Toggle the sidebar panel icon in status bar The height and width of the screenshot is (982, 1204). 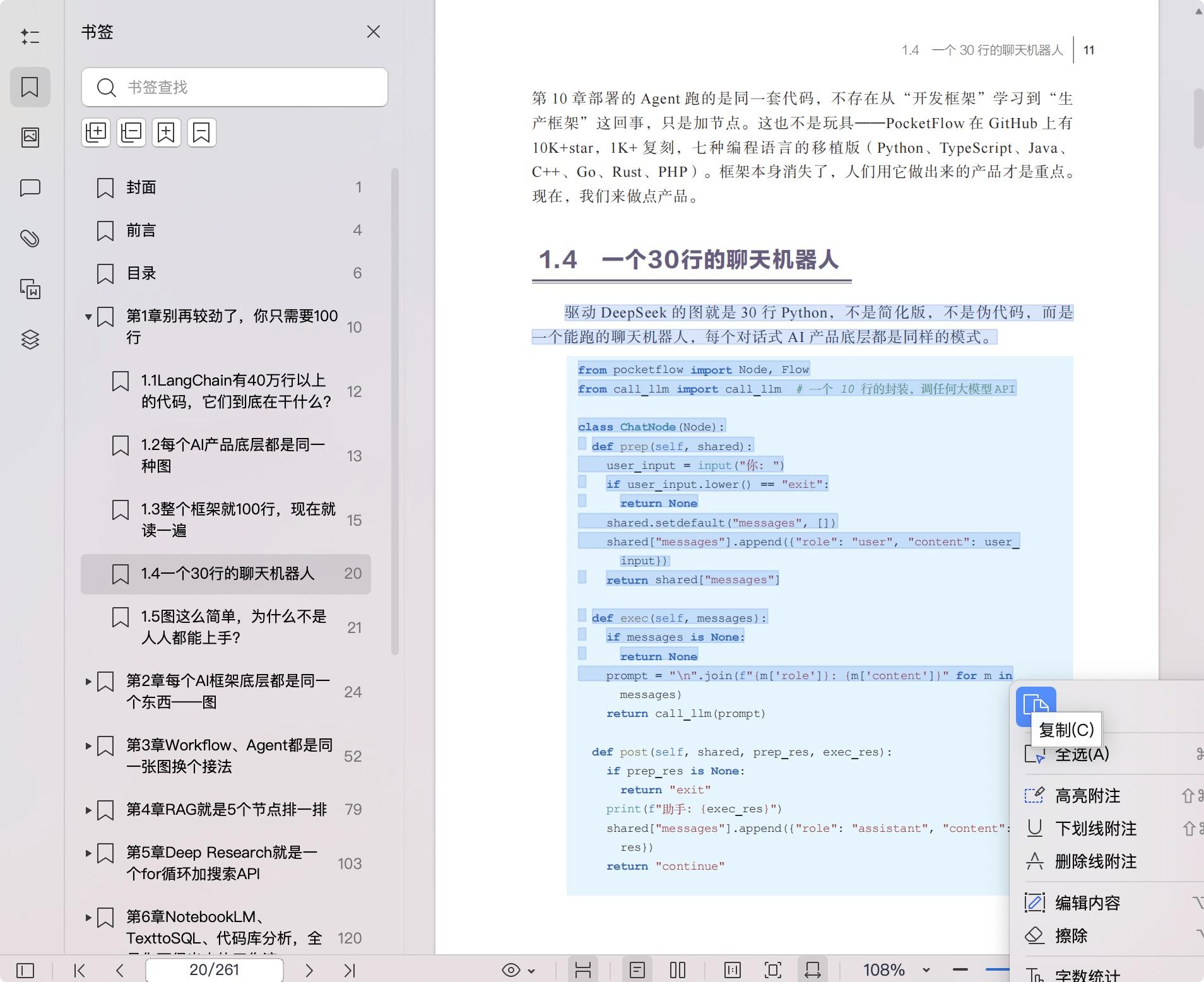pos(25,970)
